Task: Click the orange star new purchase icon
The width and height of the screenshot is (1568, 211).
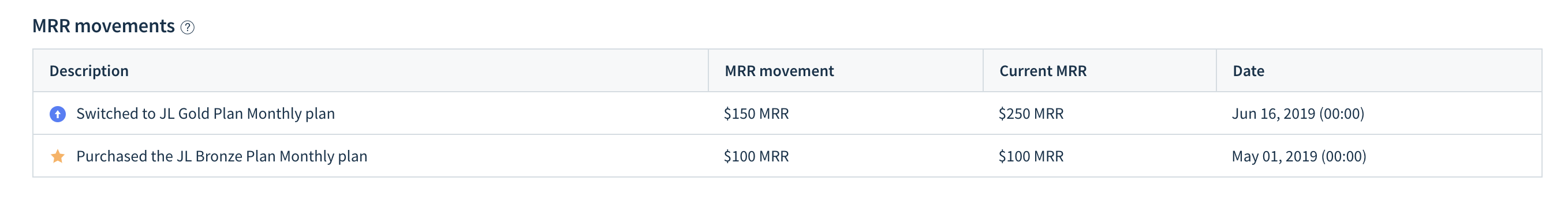Action: pos(58,156)
